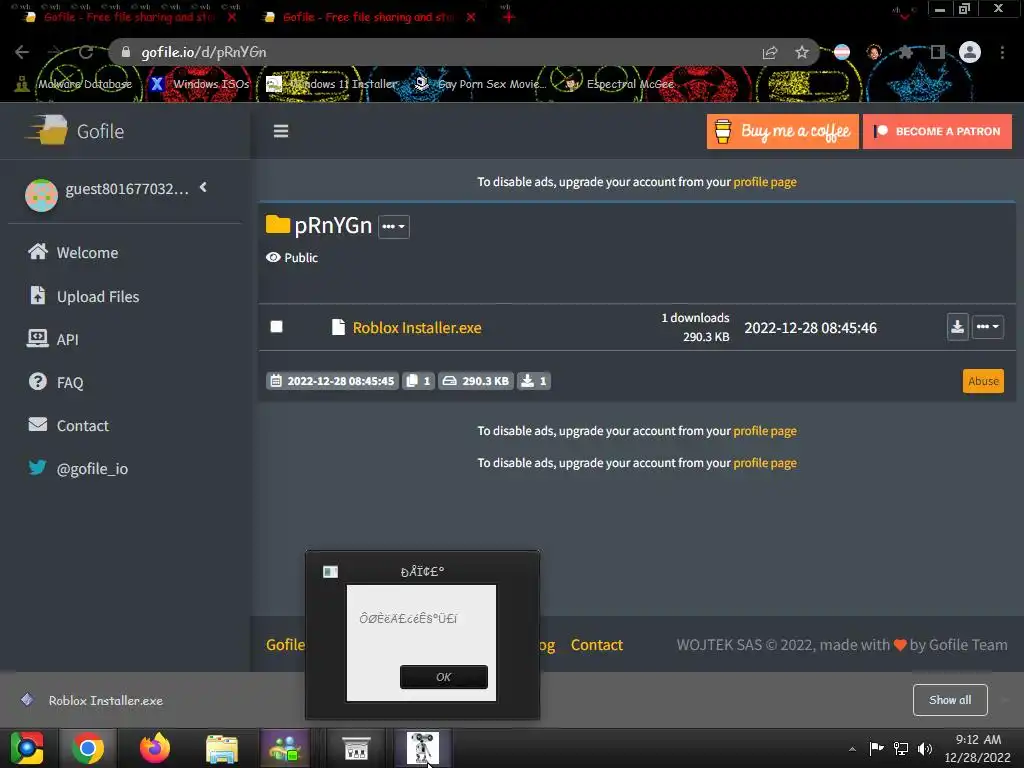
Task: Open the Windows 11 Installer bookmark
Action: click(x=332, y=84)
